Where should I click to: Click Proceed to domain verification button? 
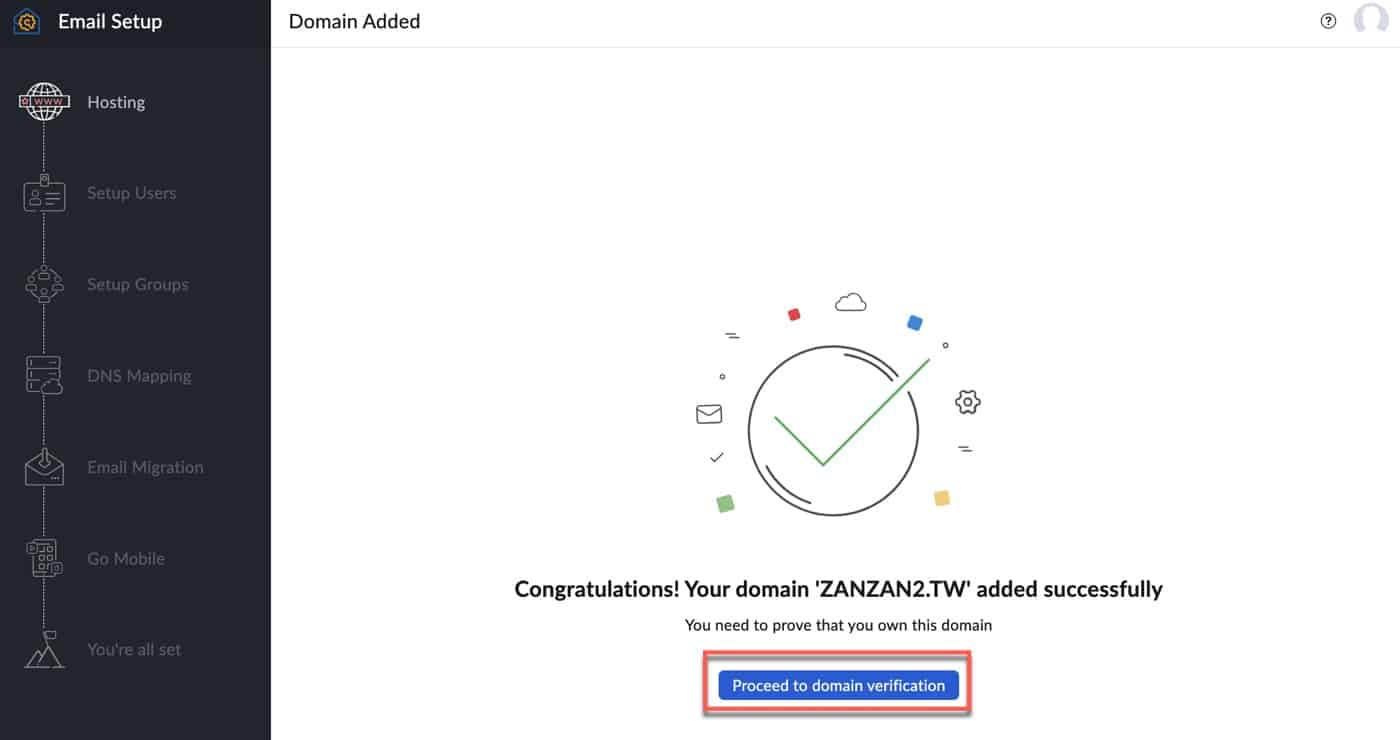point(838,685)
